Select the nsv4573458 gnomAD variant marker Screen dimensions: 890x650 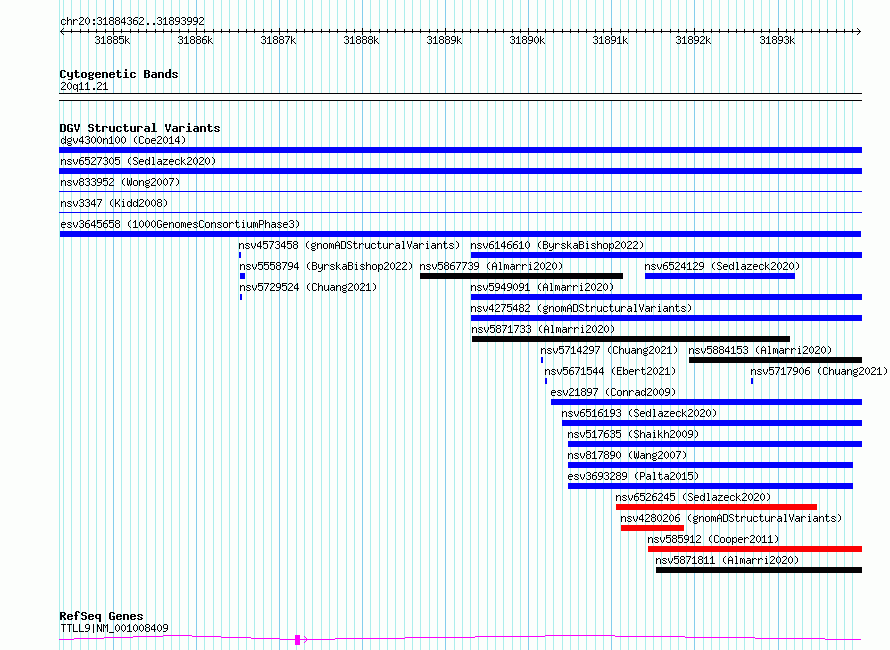(x=240, y=255)
